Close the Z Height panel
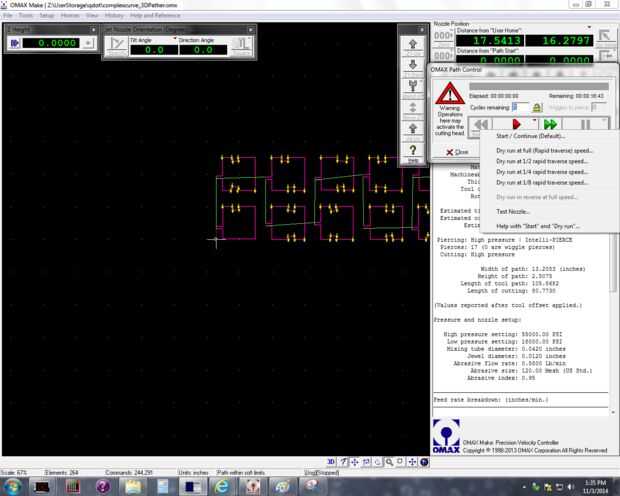Image resolution: width=620 pixels, height=496 pixels. [93, 30]
